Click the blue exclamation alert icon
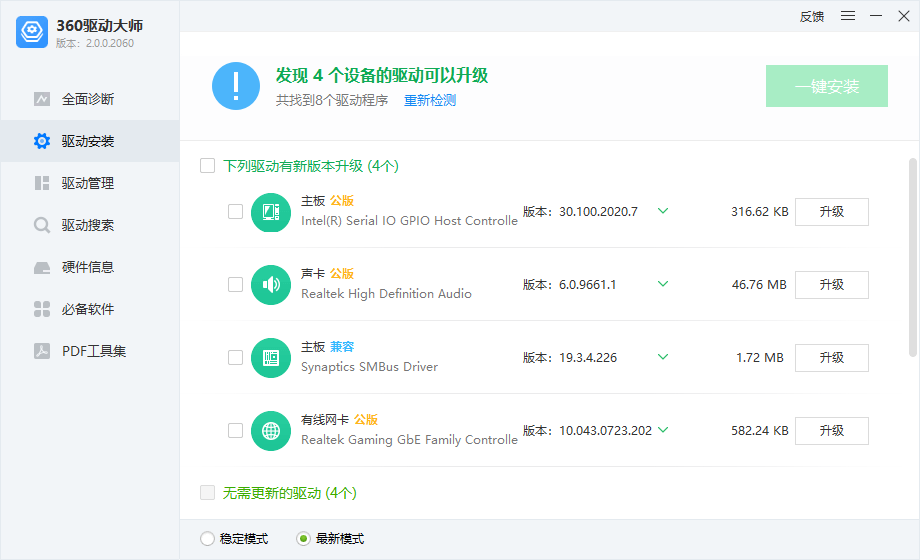This screenshot has width=920, height=560. 236,86
